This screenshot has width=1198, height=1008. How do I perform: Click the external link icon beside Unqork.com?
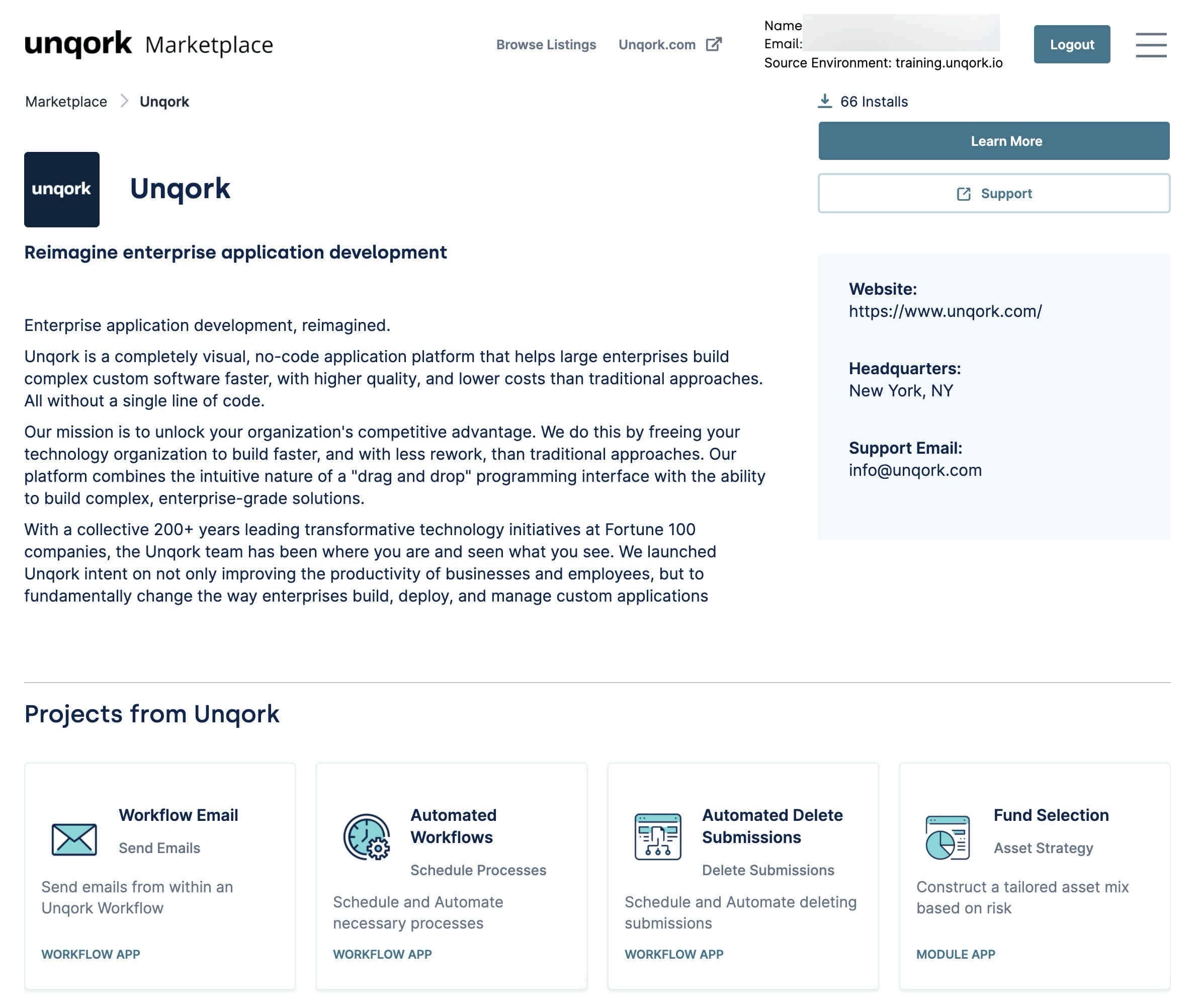tap(714, 45)
